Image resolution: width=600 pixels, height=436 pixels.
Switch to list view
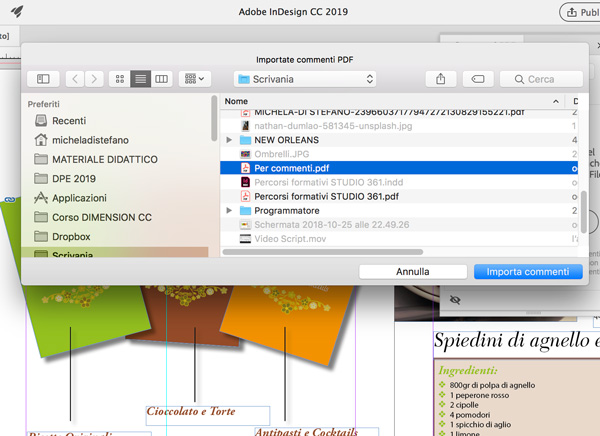140,79
